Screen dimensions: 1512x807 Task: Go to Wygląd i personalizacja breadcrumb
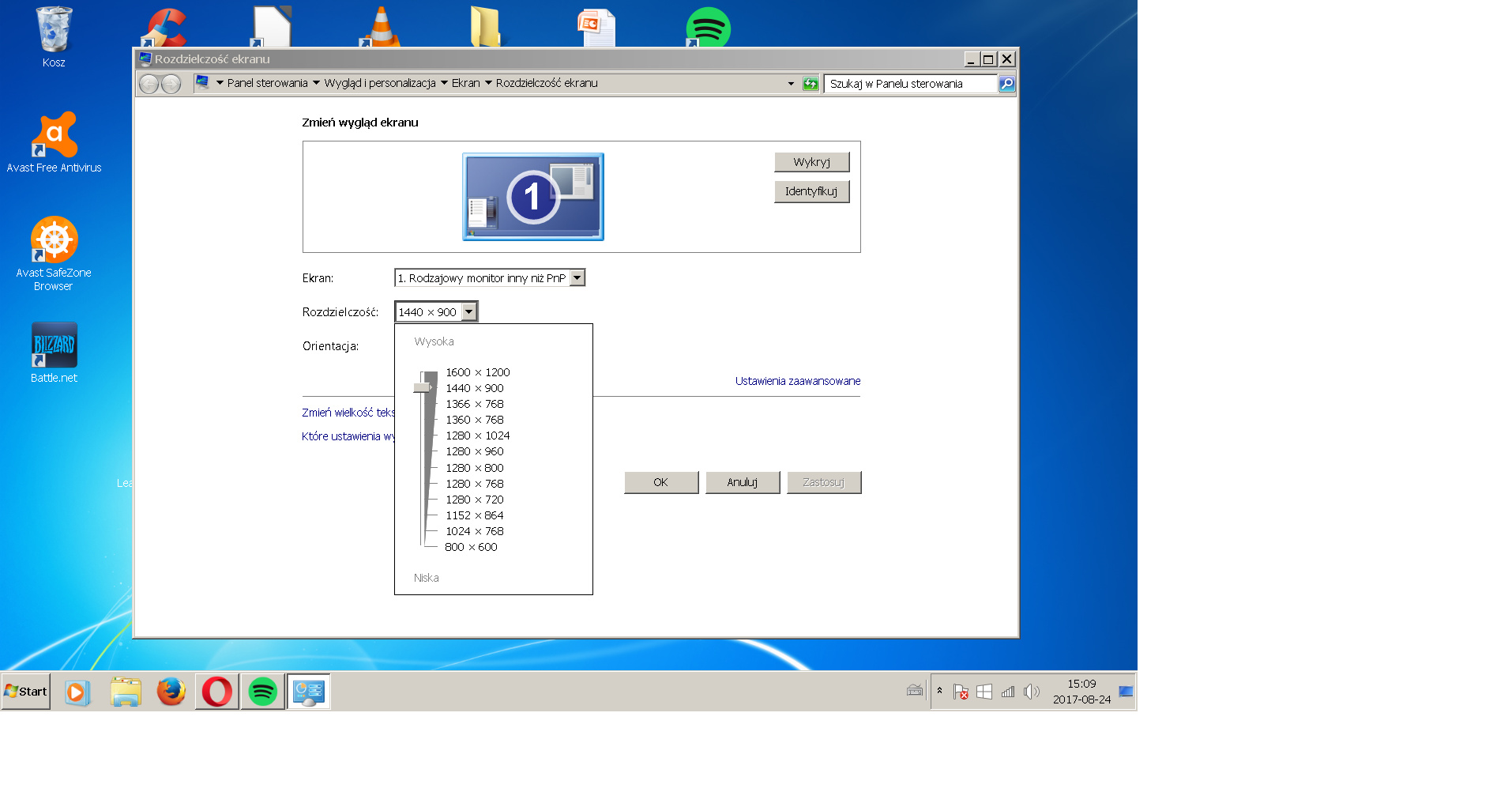pos(380,83)
